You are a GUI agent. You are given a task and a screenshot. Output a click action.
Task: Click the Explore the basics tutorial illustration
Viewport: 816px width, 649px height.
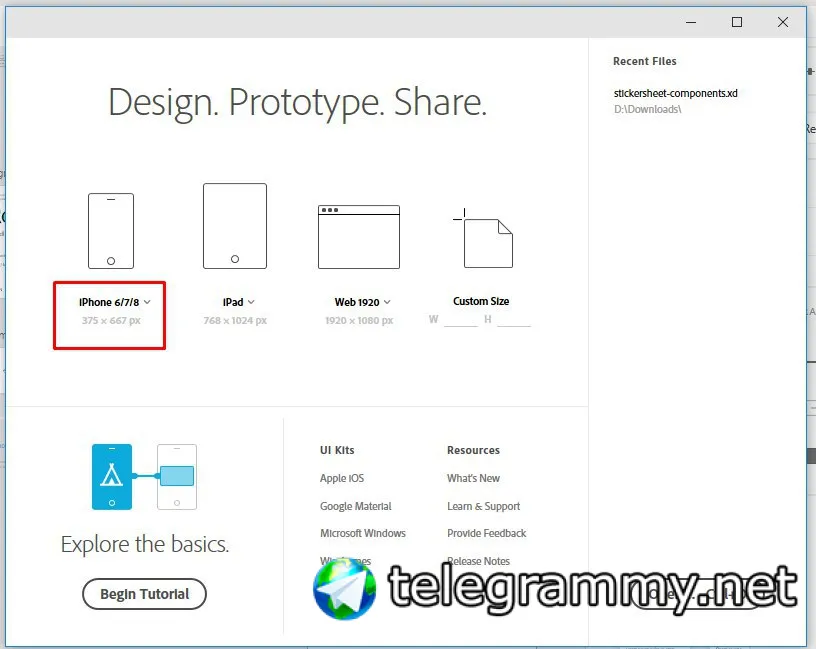(x=144, y=477)
